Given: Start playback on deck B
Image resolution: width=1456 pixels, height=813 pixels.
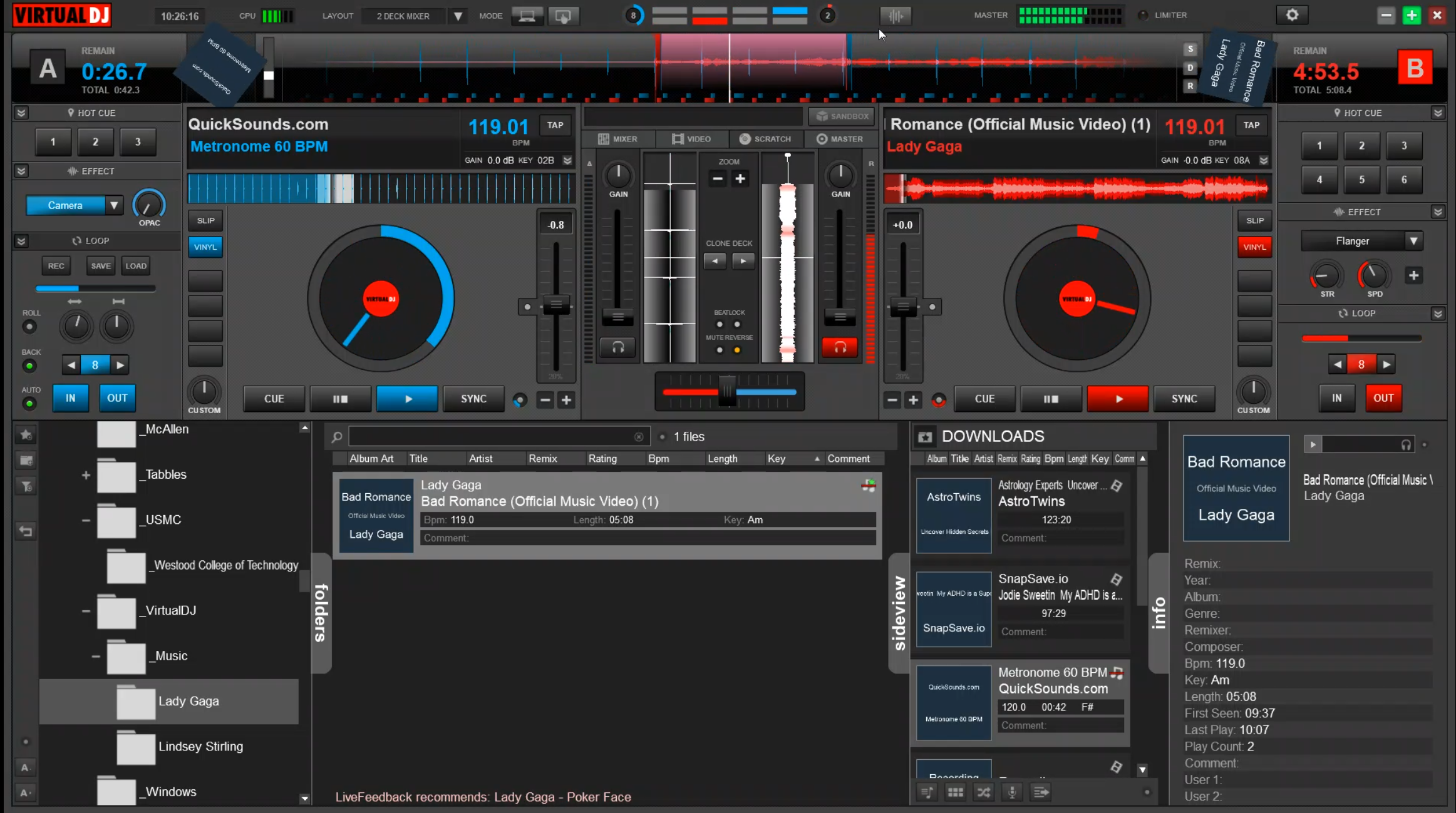Looking at the screenshot, I should (1118, 399).
